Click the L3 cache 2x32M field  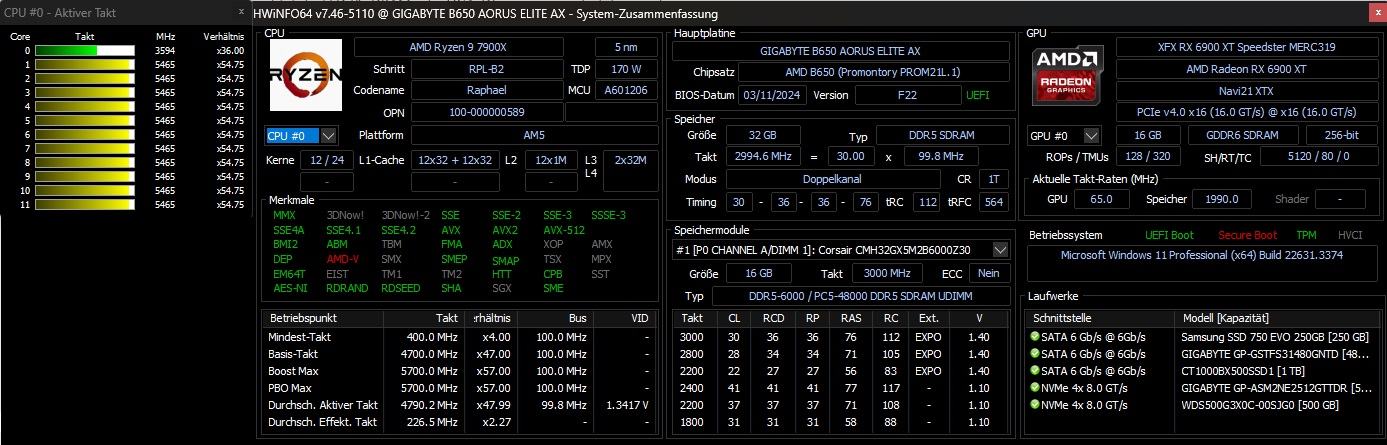(631, 160)
